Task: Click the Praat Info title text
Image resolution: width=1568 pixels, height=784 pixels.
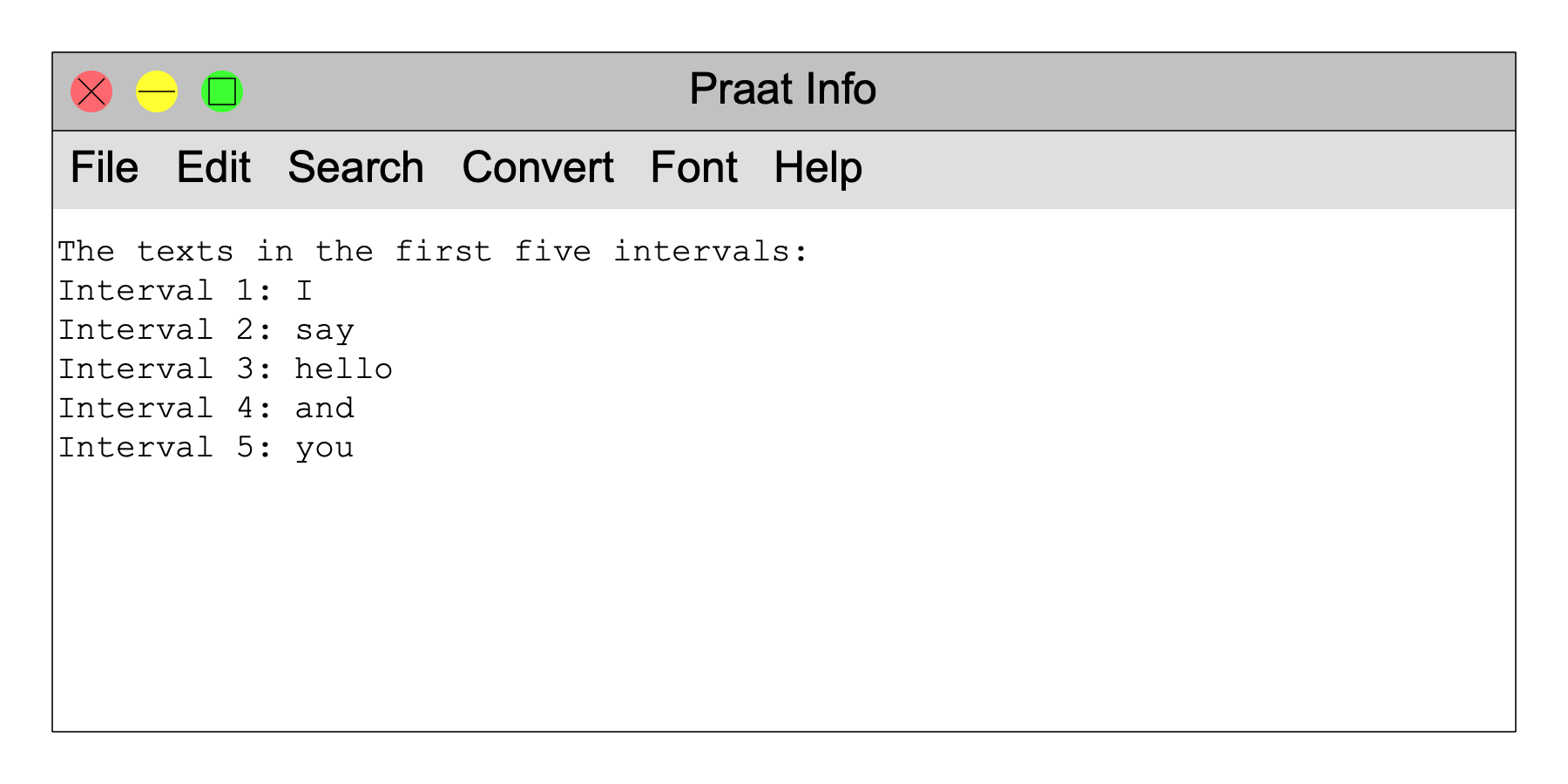Action: tap(782, 89)
